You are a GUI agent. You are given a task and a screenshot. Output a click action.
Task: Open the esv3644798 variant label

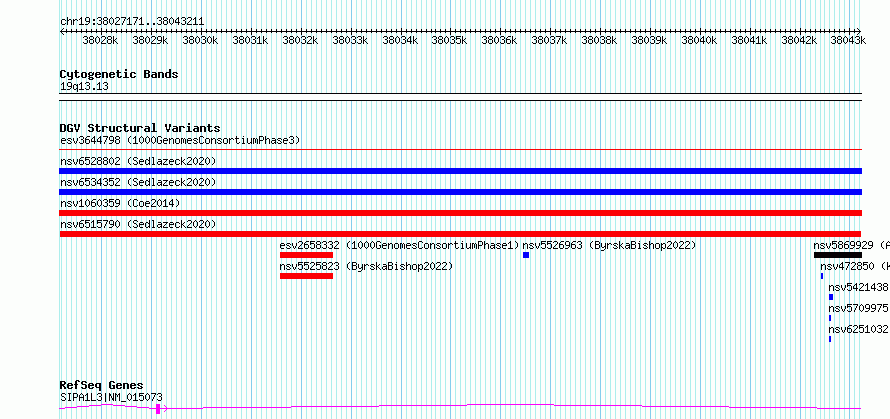[180, 140]
